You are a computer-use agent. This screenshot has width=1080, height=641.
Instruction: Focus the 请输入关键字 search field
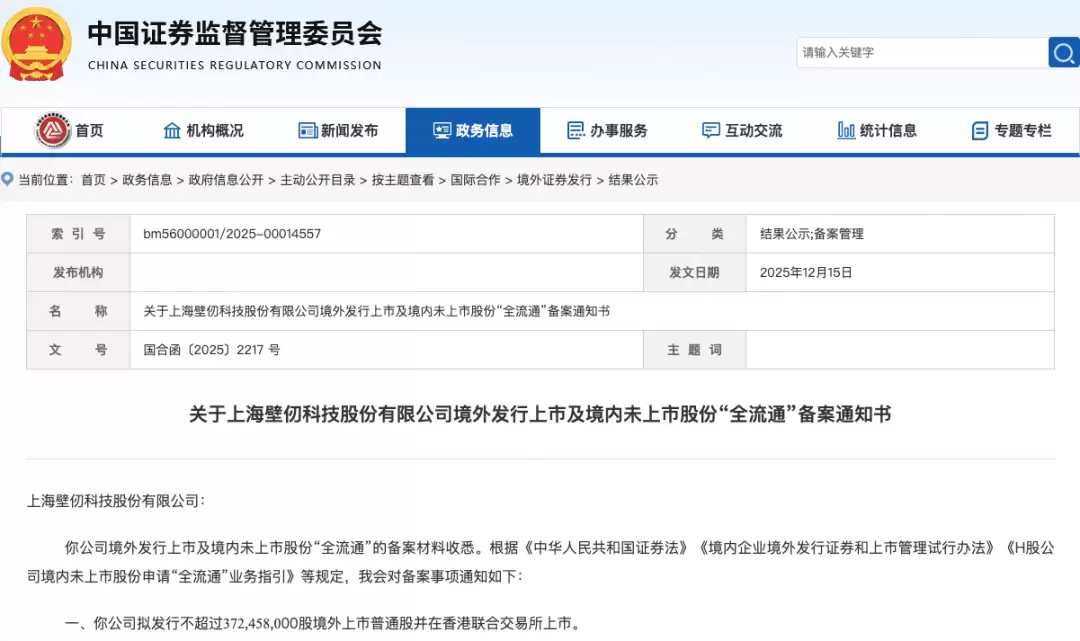(922, 52)
